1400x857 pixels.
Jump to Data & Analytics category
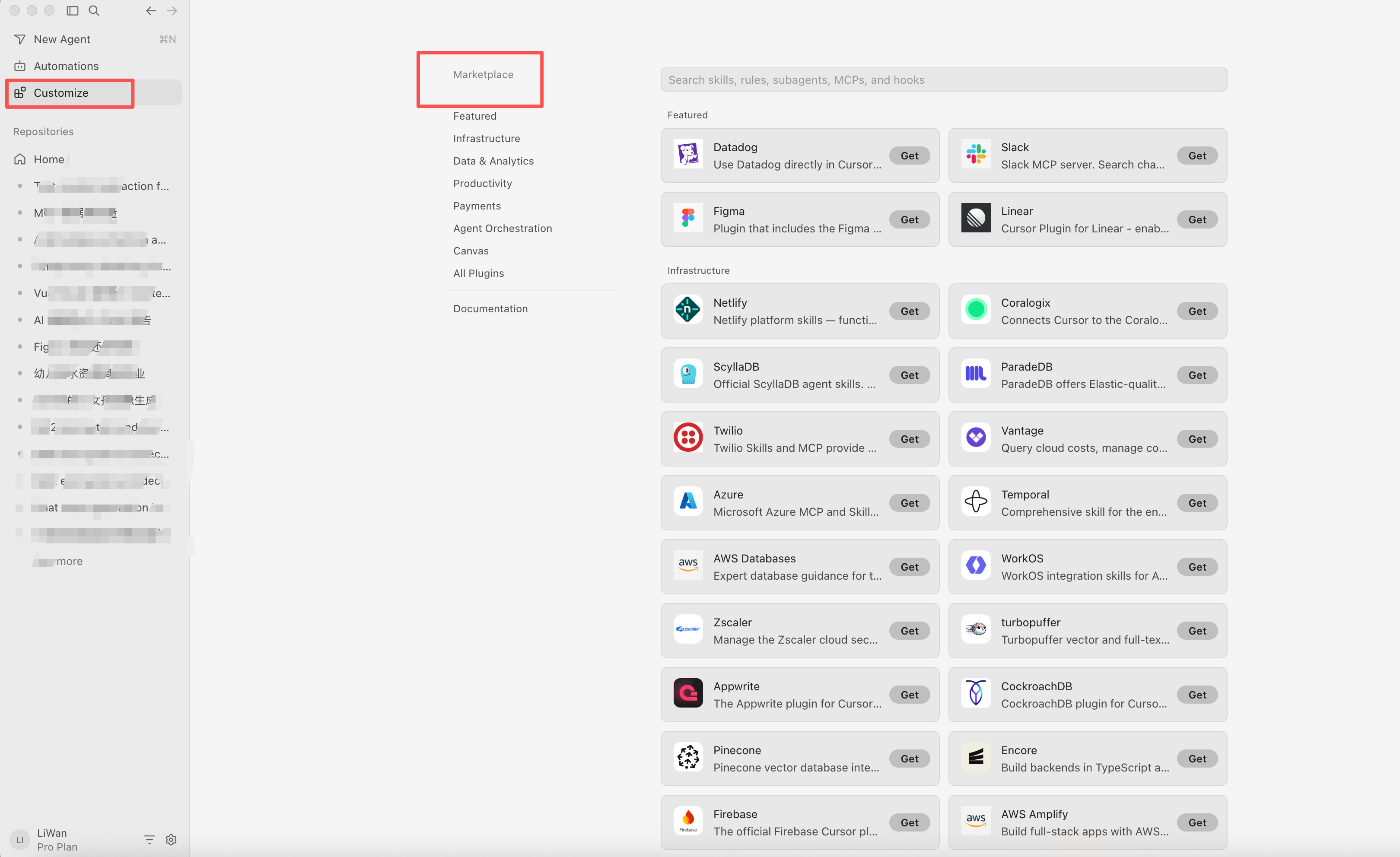tap(493, 161)
